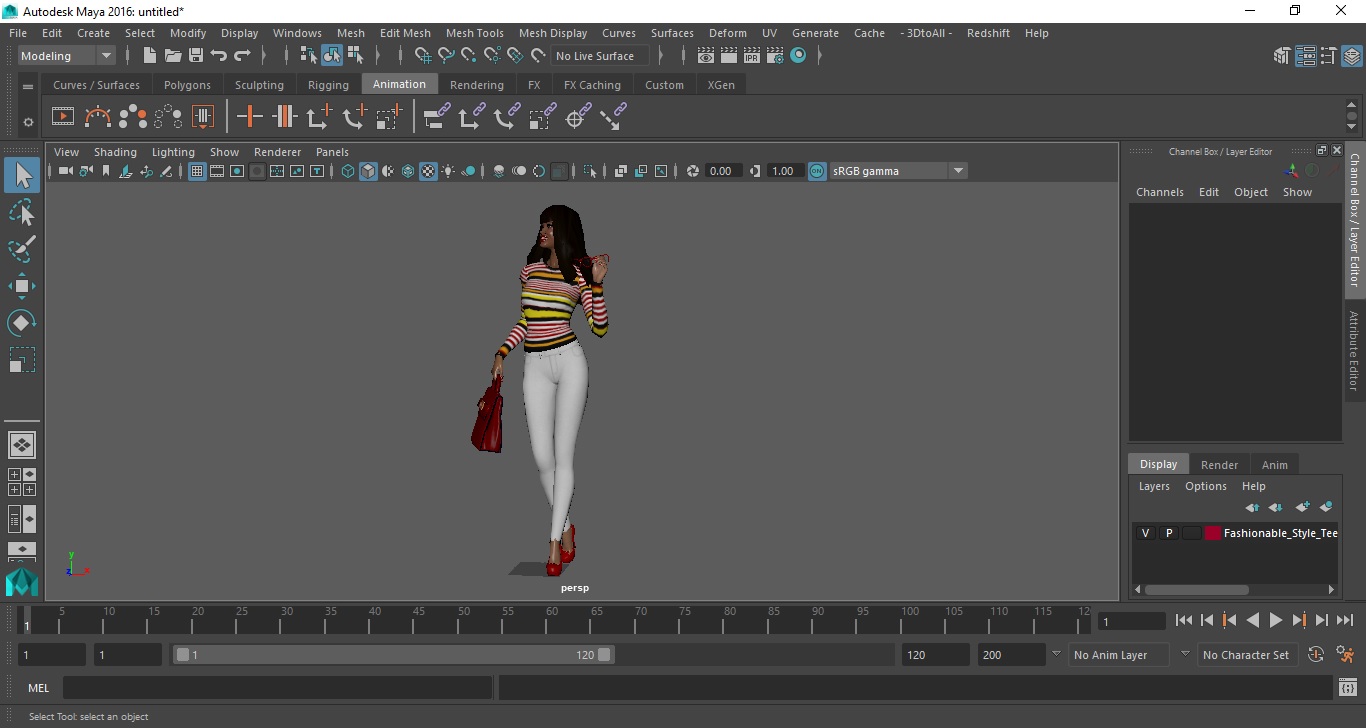Screen dimensions: 1366x728
Task: Open the Script Editor icon
Action: click(x=1347, y=688)
